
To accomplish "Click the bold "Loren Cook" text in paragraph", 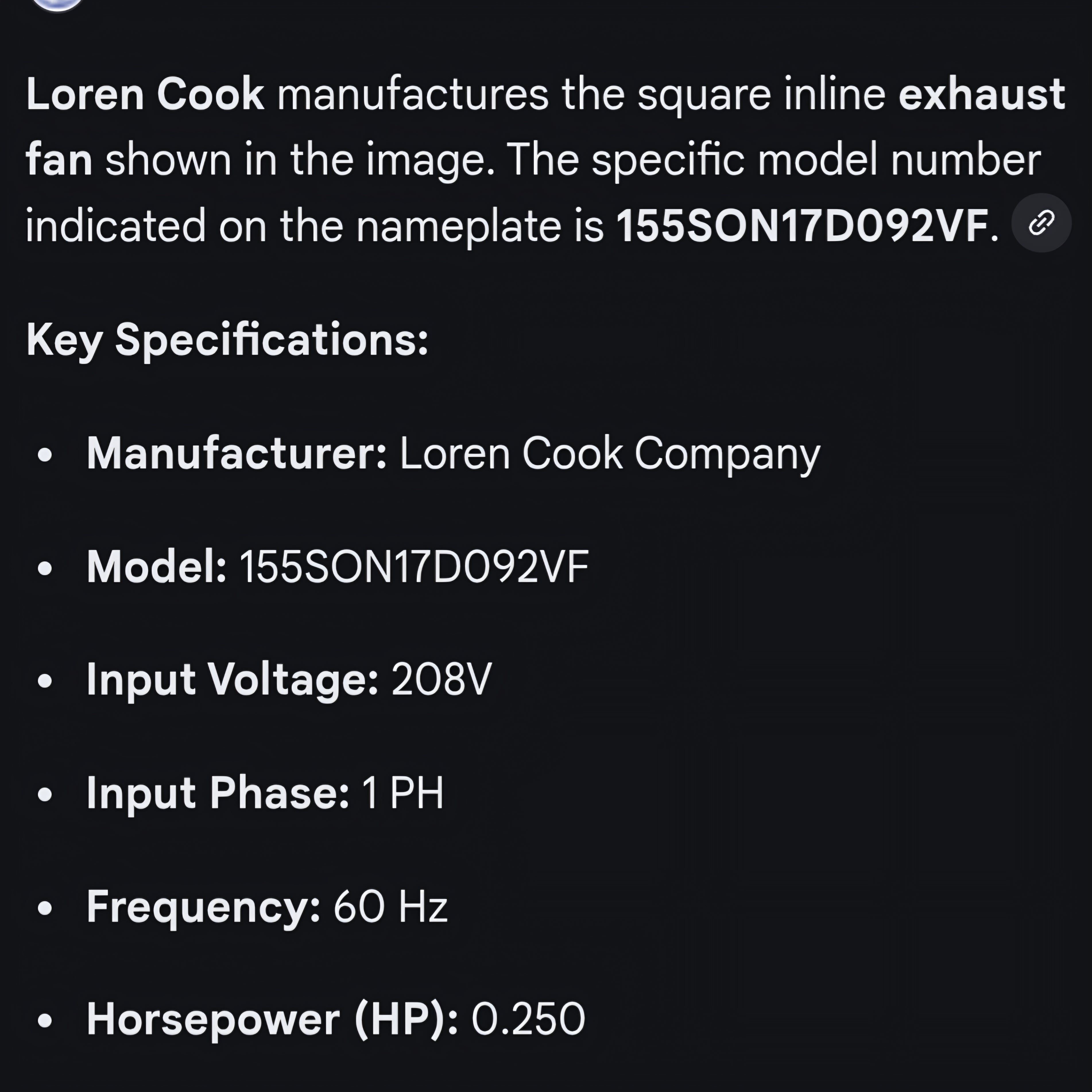I will click(145, 95).
